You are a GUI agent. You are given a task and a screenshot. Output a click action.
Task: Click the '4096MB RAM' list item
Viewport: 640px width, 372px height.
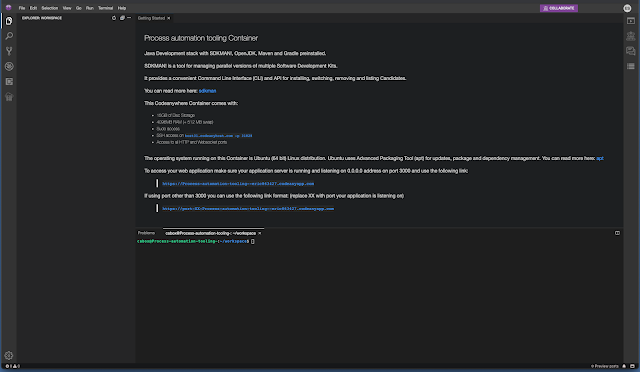pos(184,122)
